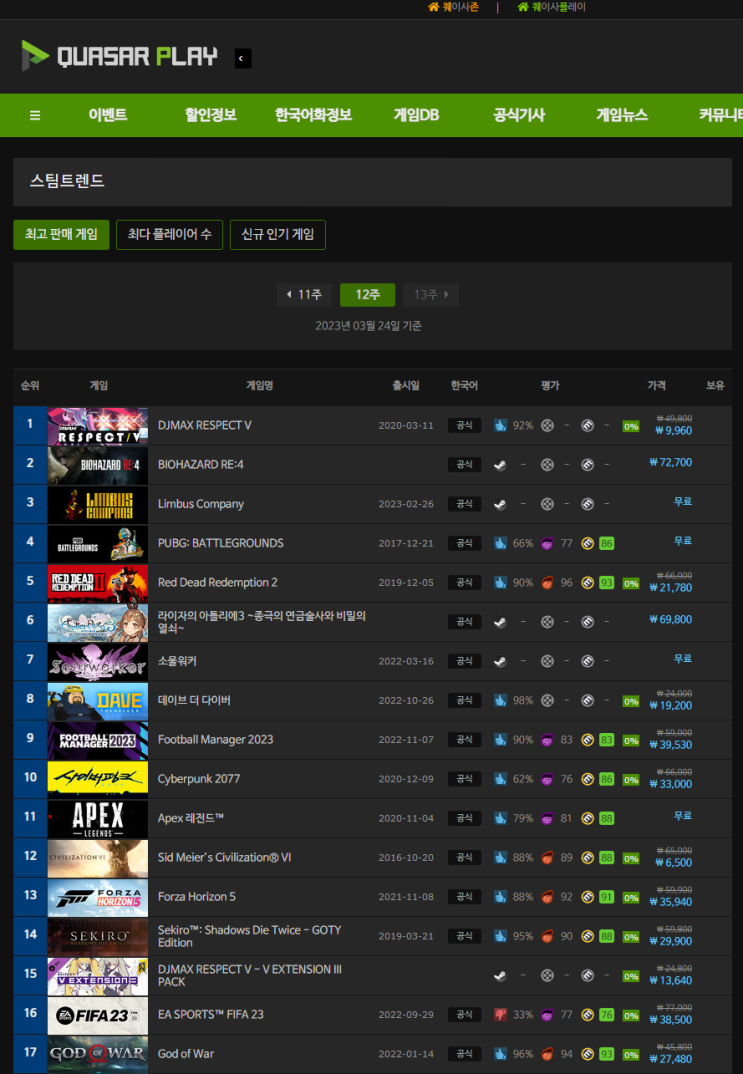Open EA SPORTS FIFA 23 thumbnail
This screenshot has height=1074, width=743.
click(97, 1015)
